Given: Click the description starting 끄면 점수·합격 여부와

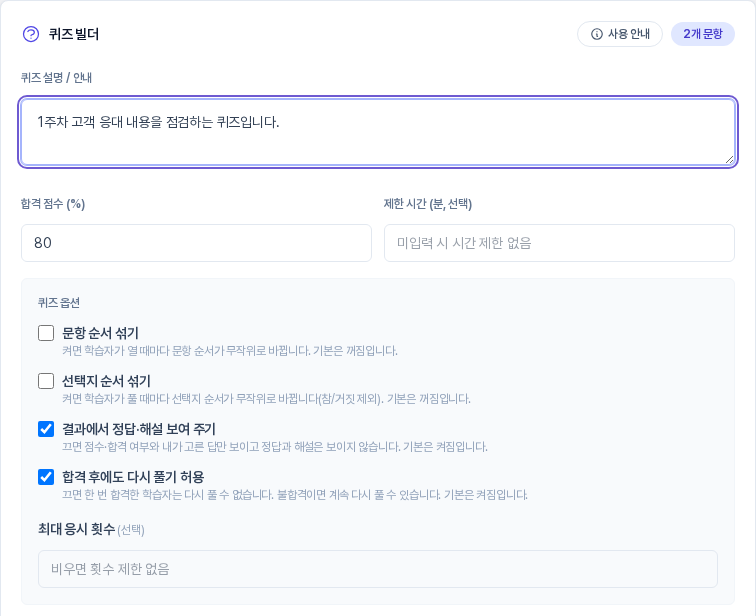Looking at the screenshot, I should coord(275,447).
